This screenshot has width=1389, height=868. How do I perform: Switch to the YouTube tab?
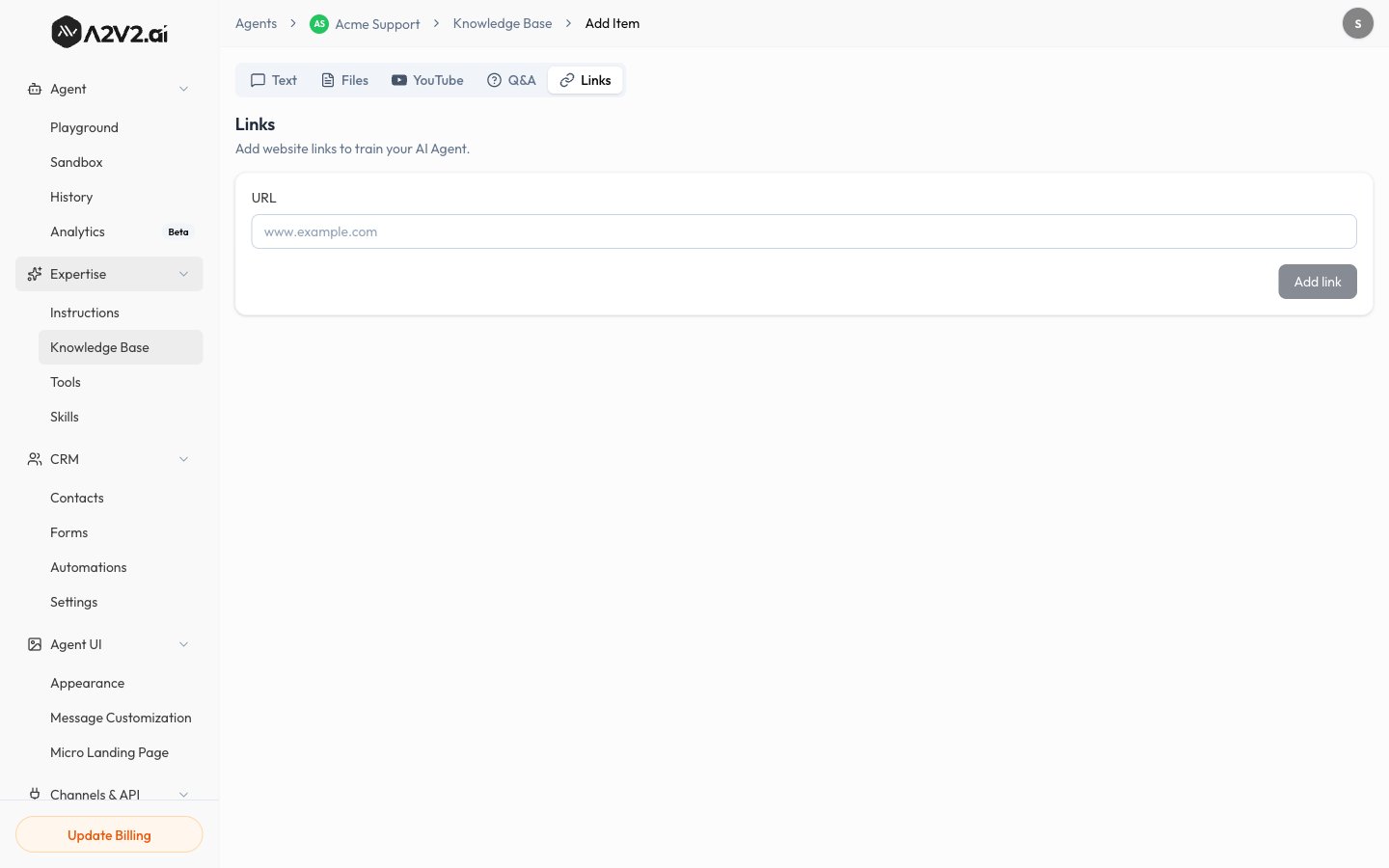(x=427, y=80)
